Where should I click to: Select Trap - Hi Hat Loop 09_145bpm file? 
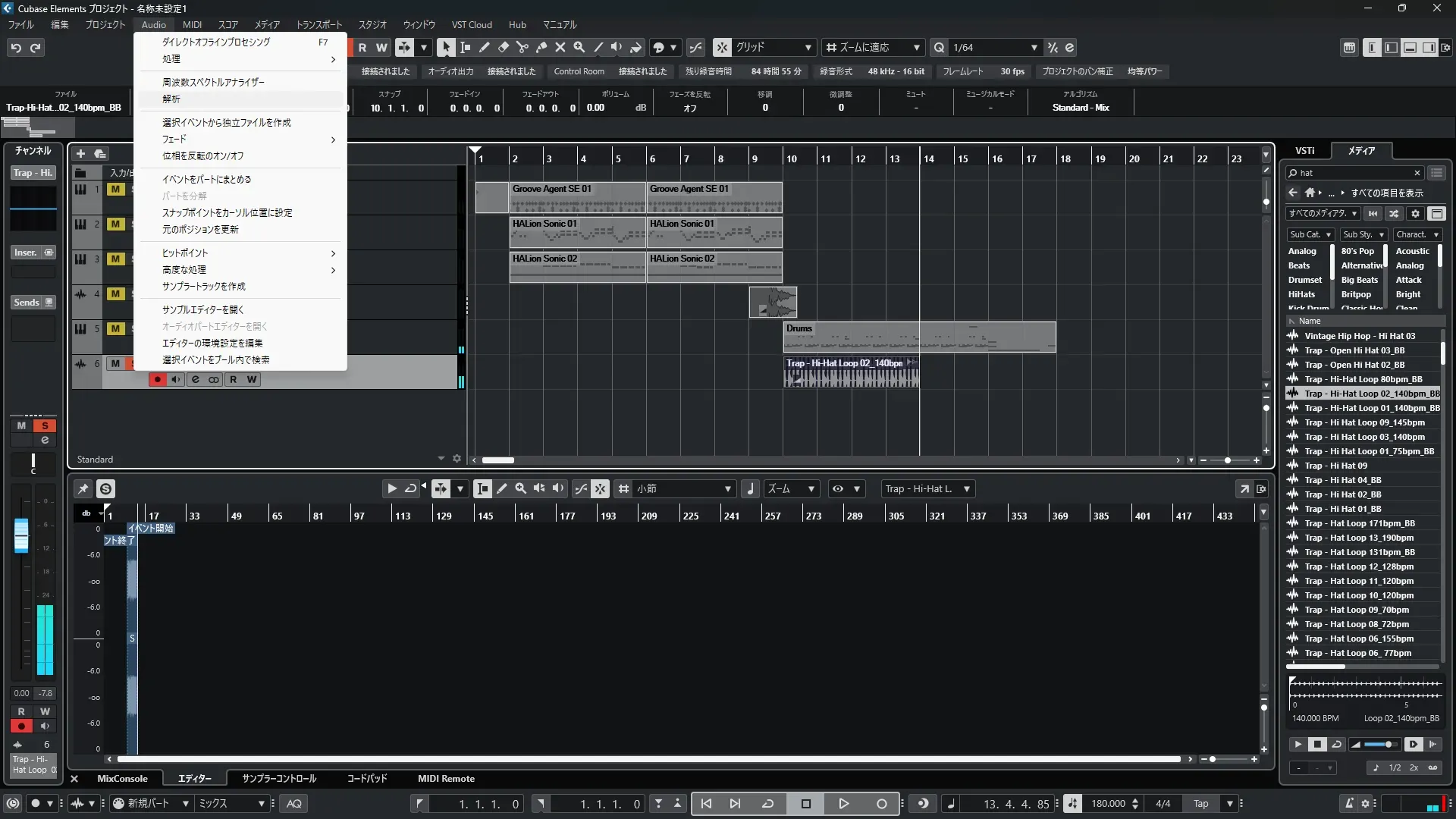[1363, 422]
